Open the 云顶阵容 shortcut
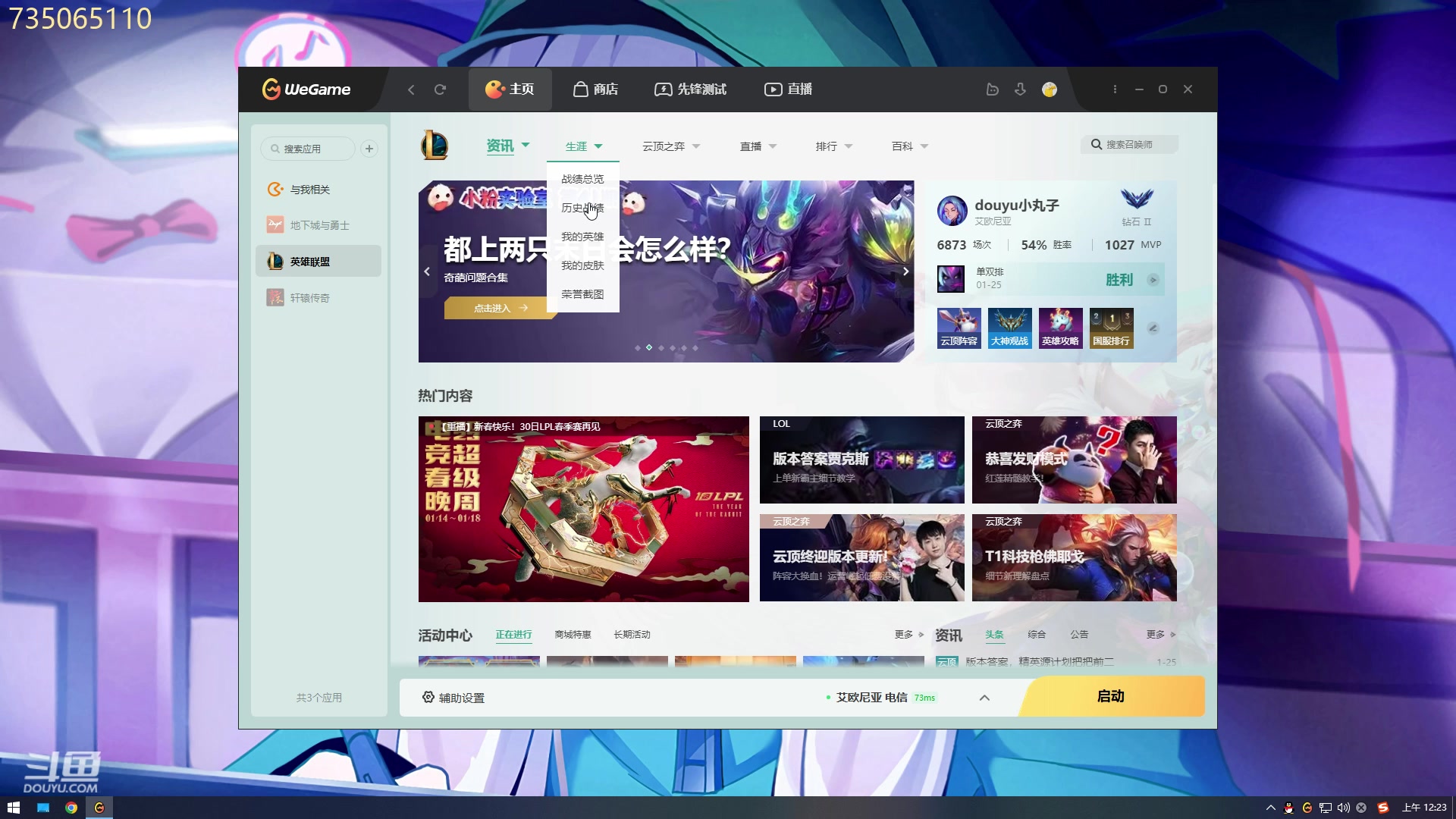 click(x=959, y=328)
